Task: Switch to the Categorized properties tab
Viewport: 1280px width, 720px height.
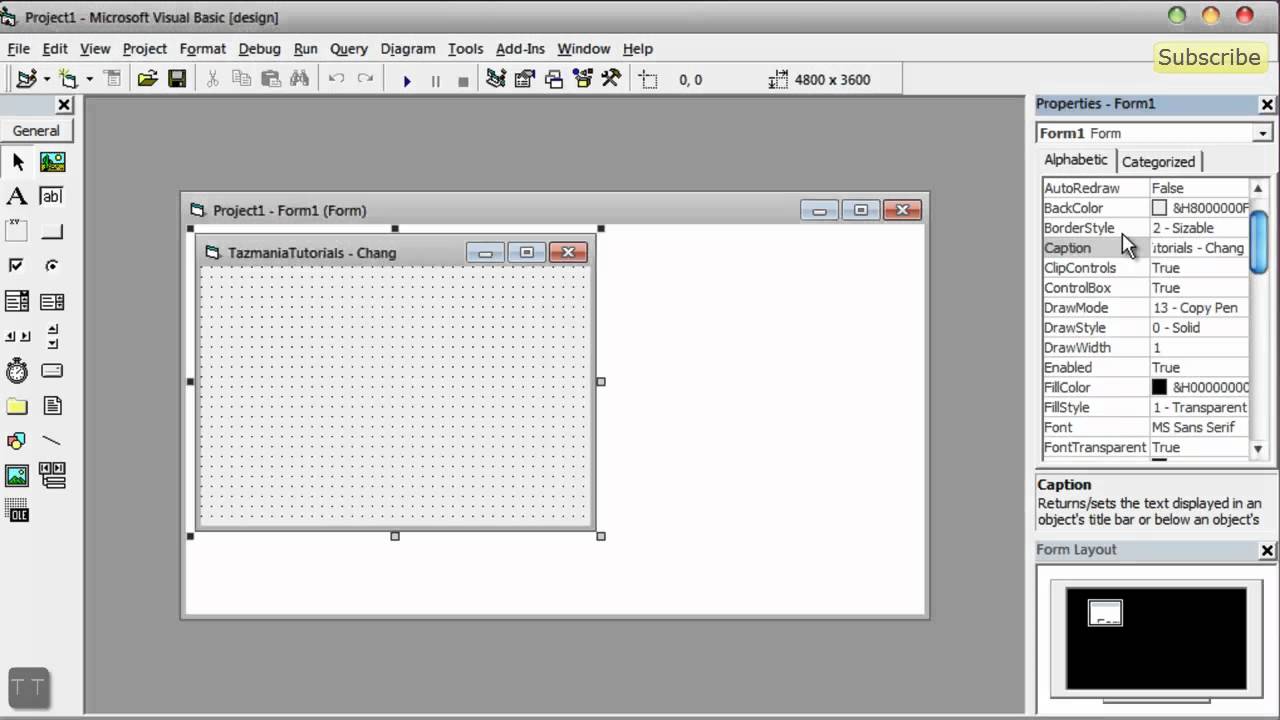Action: pos(1158,161)
